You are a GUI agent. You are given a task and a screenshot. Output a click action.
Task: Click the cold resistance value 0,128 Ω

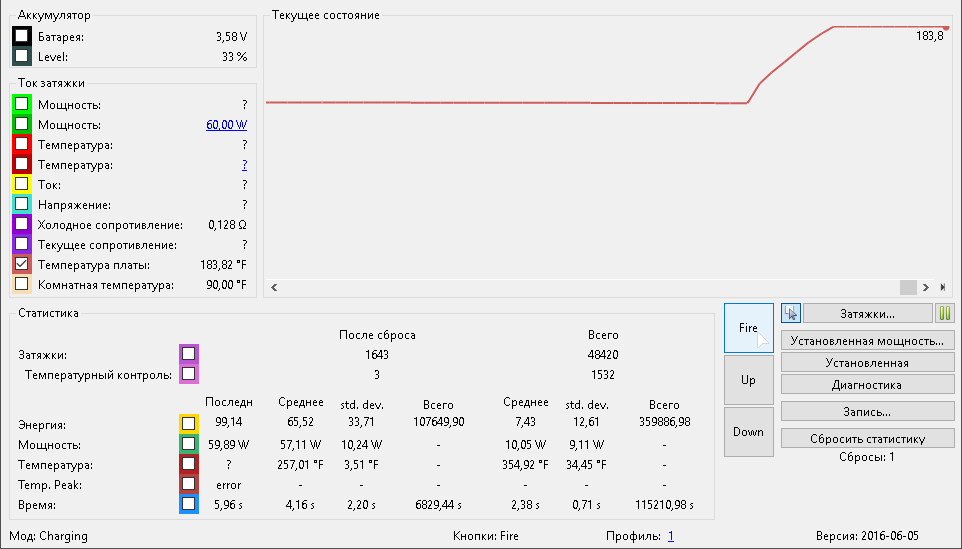pyautogui.click(x=227, y=225)
